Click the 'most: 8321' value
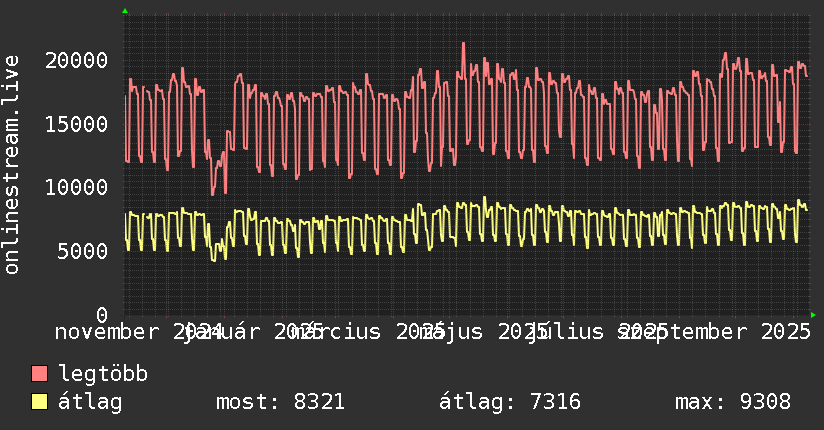The height and width of the screenshot is (430, 824). click(280, 402)
